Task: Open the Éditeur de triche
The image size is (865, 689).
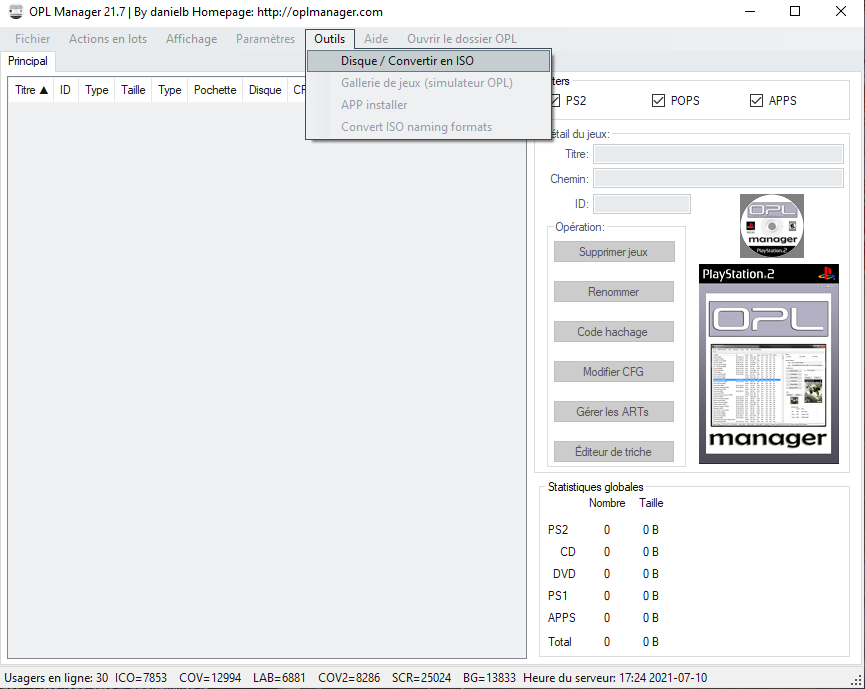Action: (x=613, y=452)
